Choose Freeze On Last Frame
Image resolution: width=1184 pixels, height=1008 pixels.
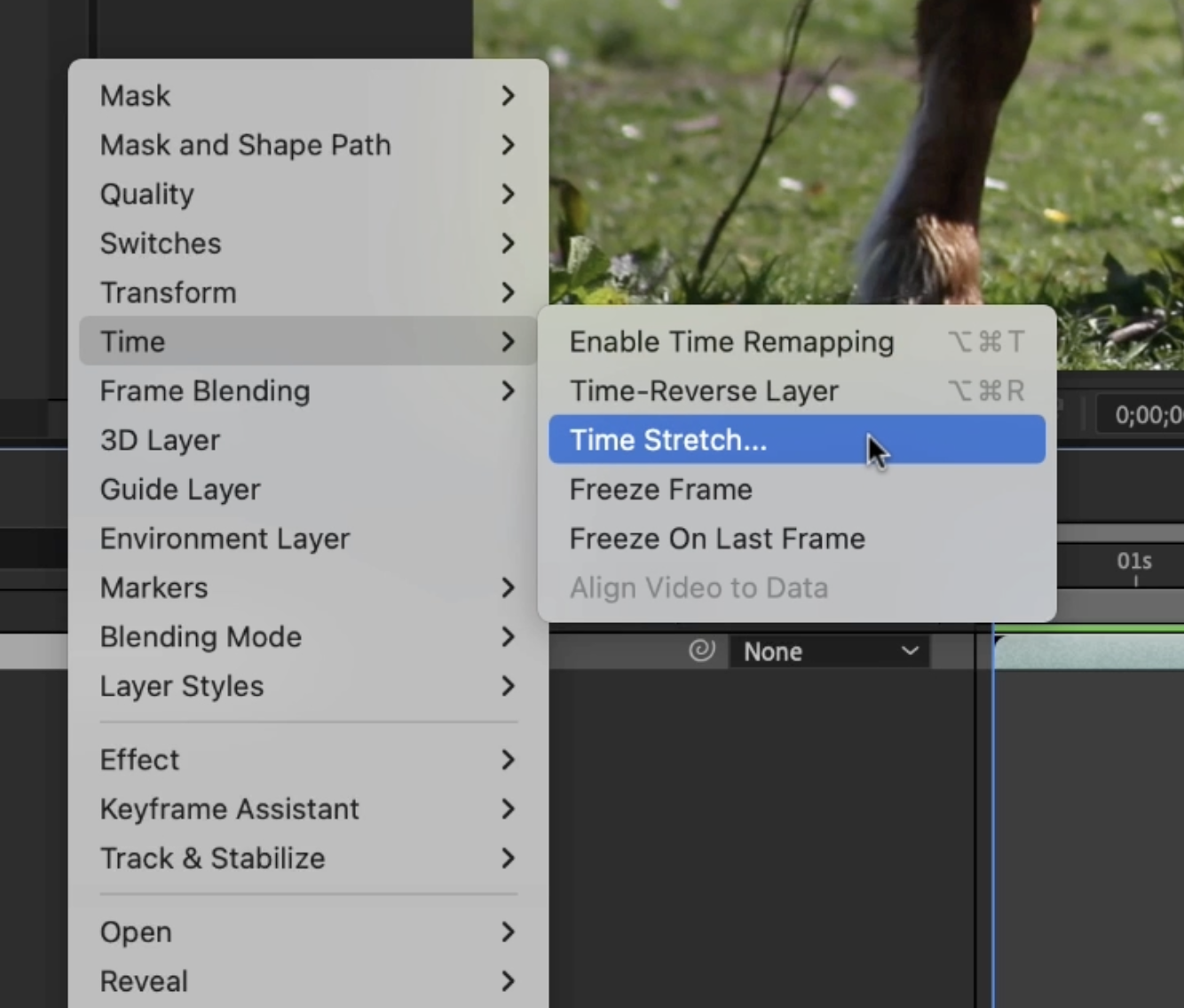pyautogui.click(x=797, y=539)
